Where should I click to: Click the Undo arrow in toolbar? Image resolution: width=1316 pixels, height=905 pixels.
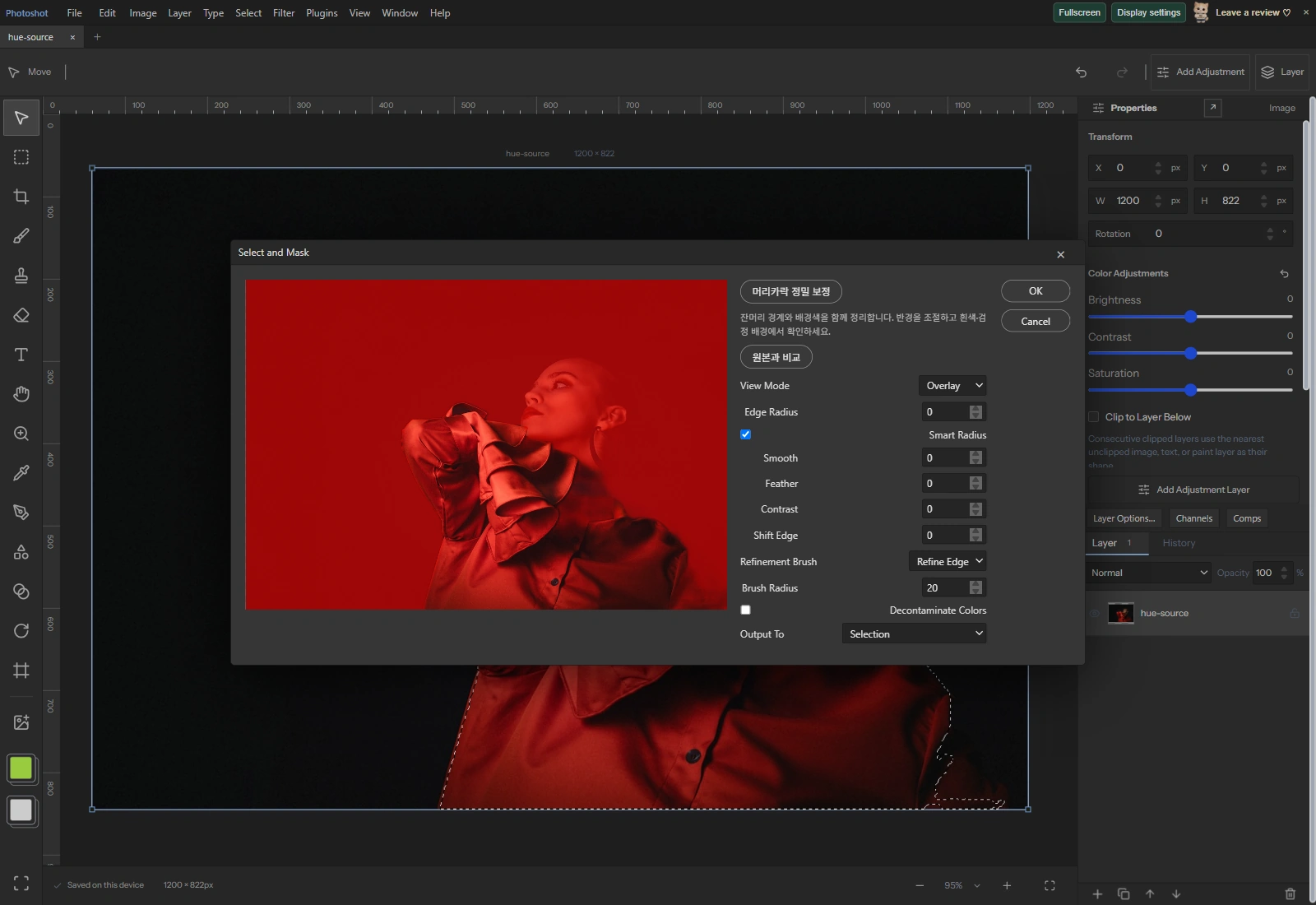point(1081,72)
